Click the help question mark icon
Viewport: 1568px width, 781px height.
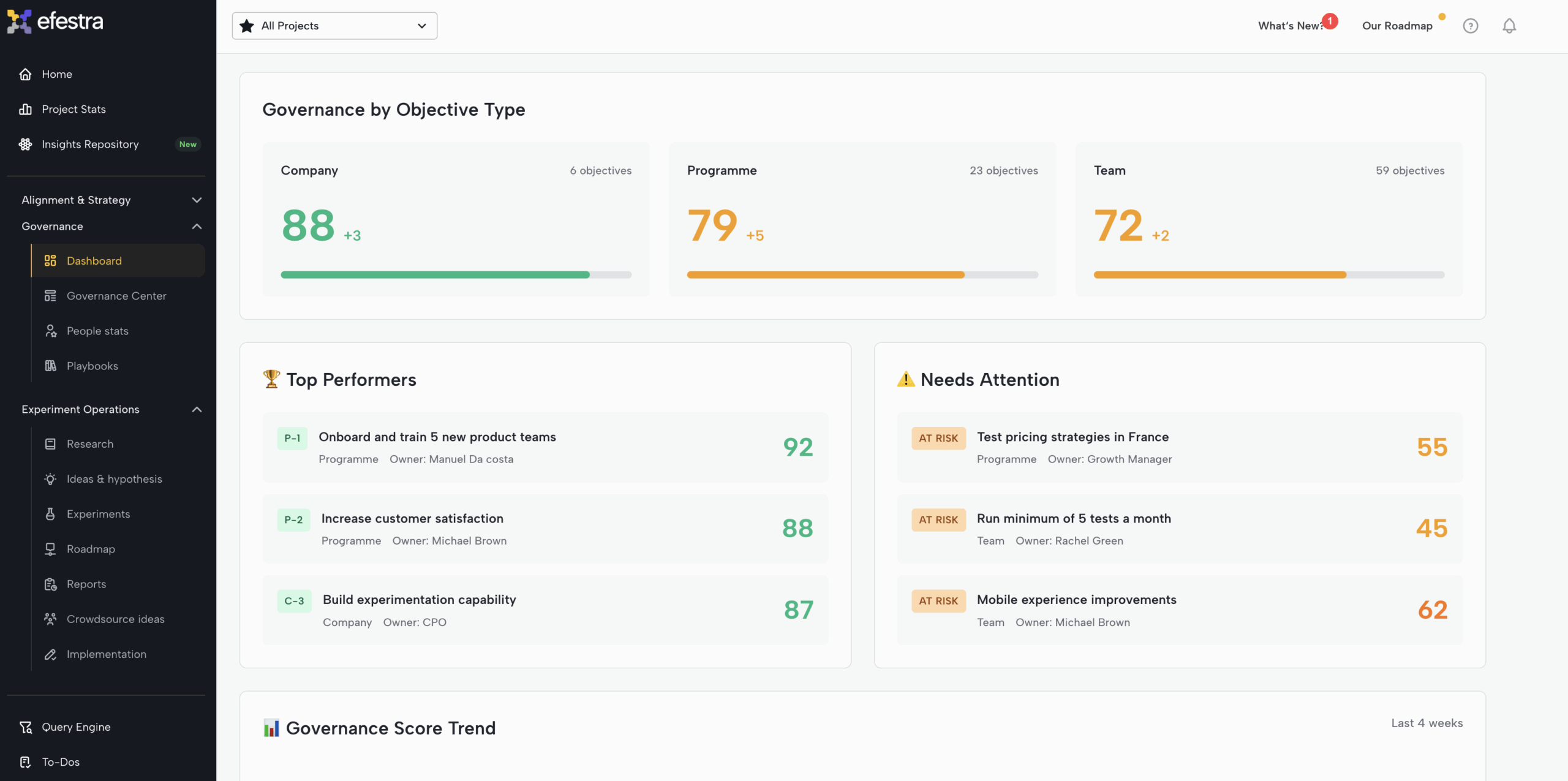click(x=1470, y=26)
